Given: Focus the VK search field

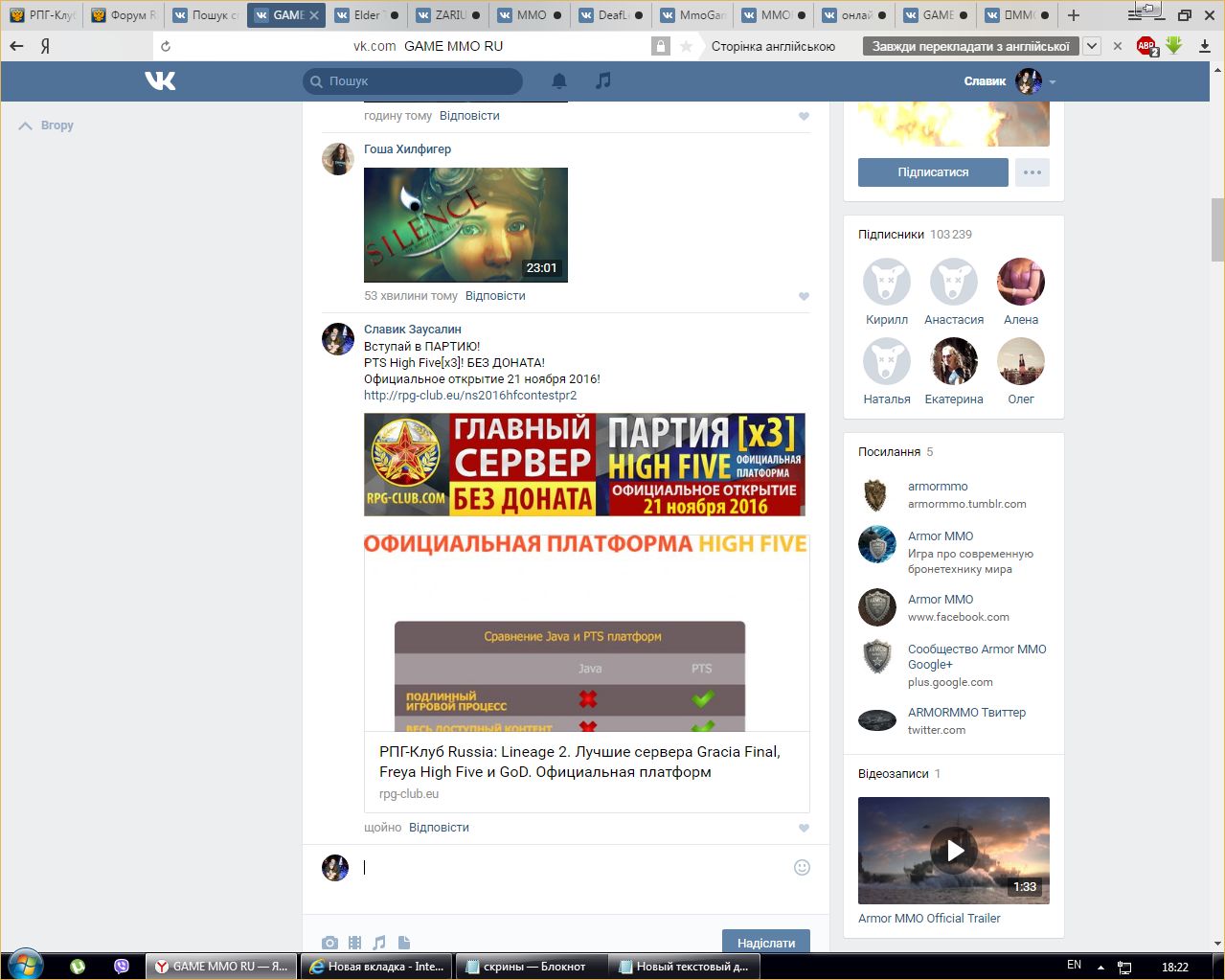Looking at the screenshot, I should [413, 81].
